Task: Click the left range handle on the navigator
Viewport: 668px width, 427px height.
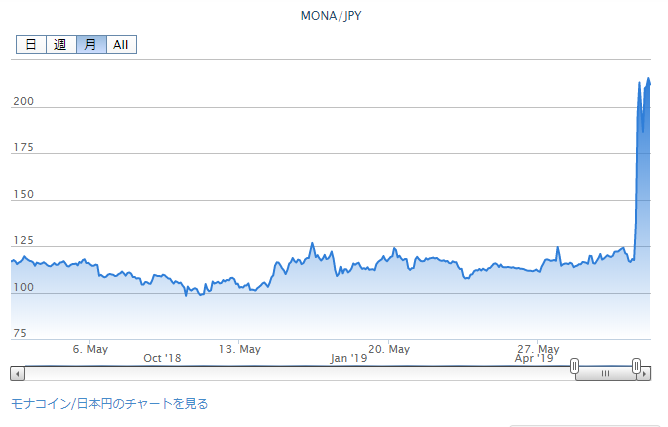Action: tap(574, 366)
